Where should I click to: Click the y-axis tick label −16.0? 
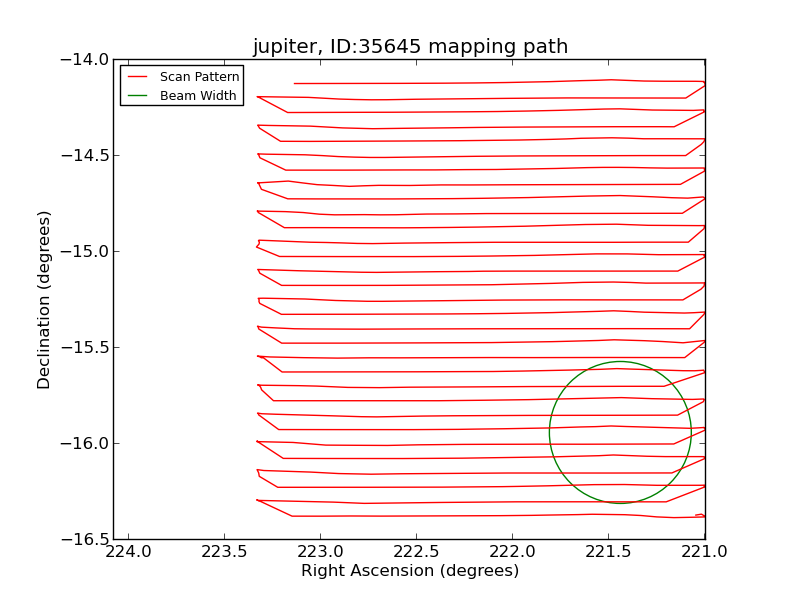[85, 443]
